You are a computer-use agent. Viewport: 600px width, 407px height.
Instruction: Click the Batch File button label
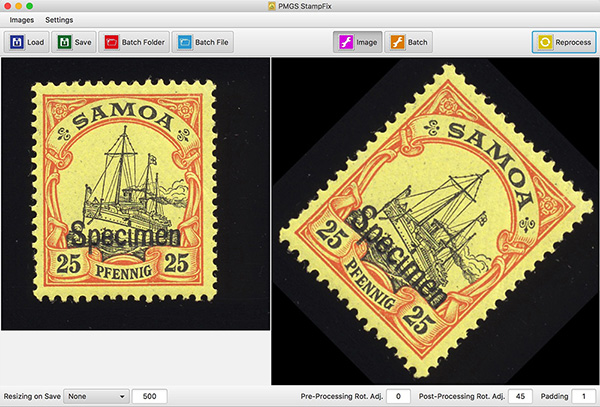pos(212,42)
